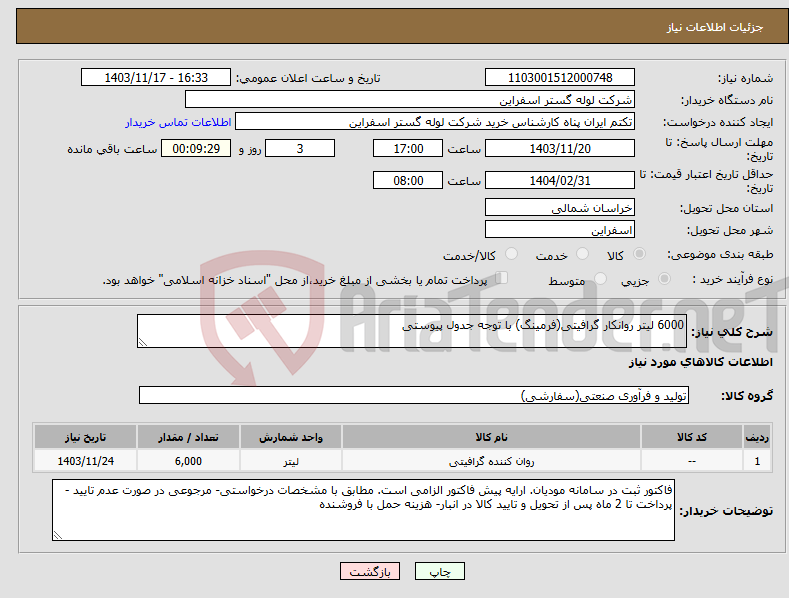789x598 pixels.
Task: Click the واحد شمارش column header
Action: [x=291, y=437]
